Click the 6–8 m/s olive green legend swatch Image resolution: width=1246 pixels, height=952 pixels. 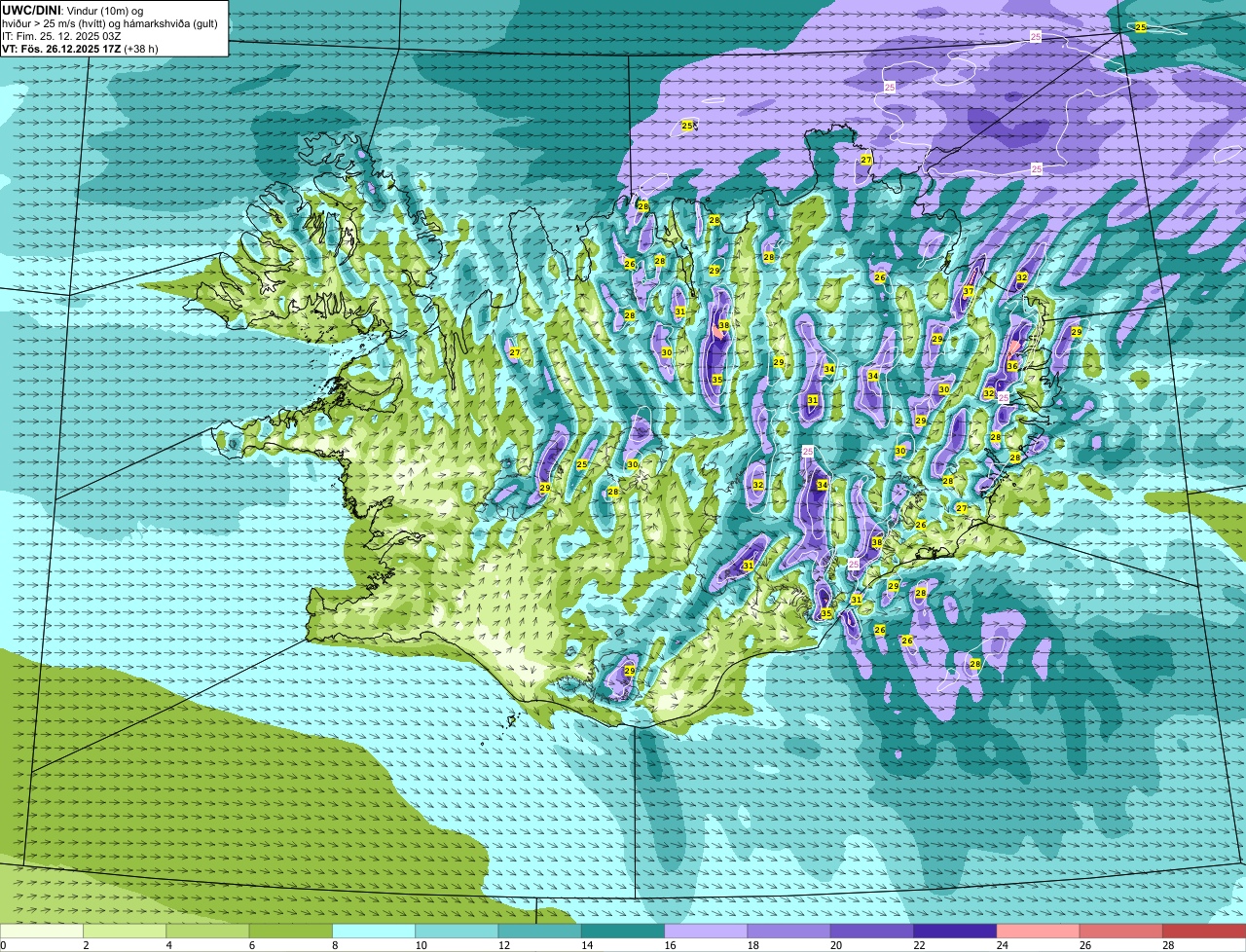(x=291, y=931)
